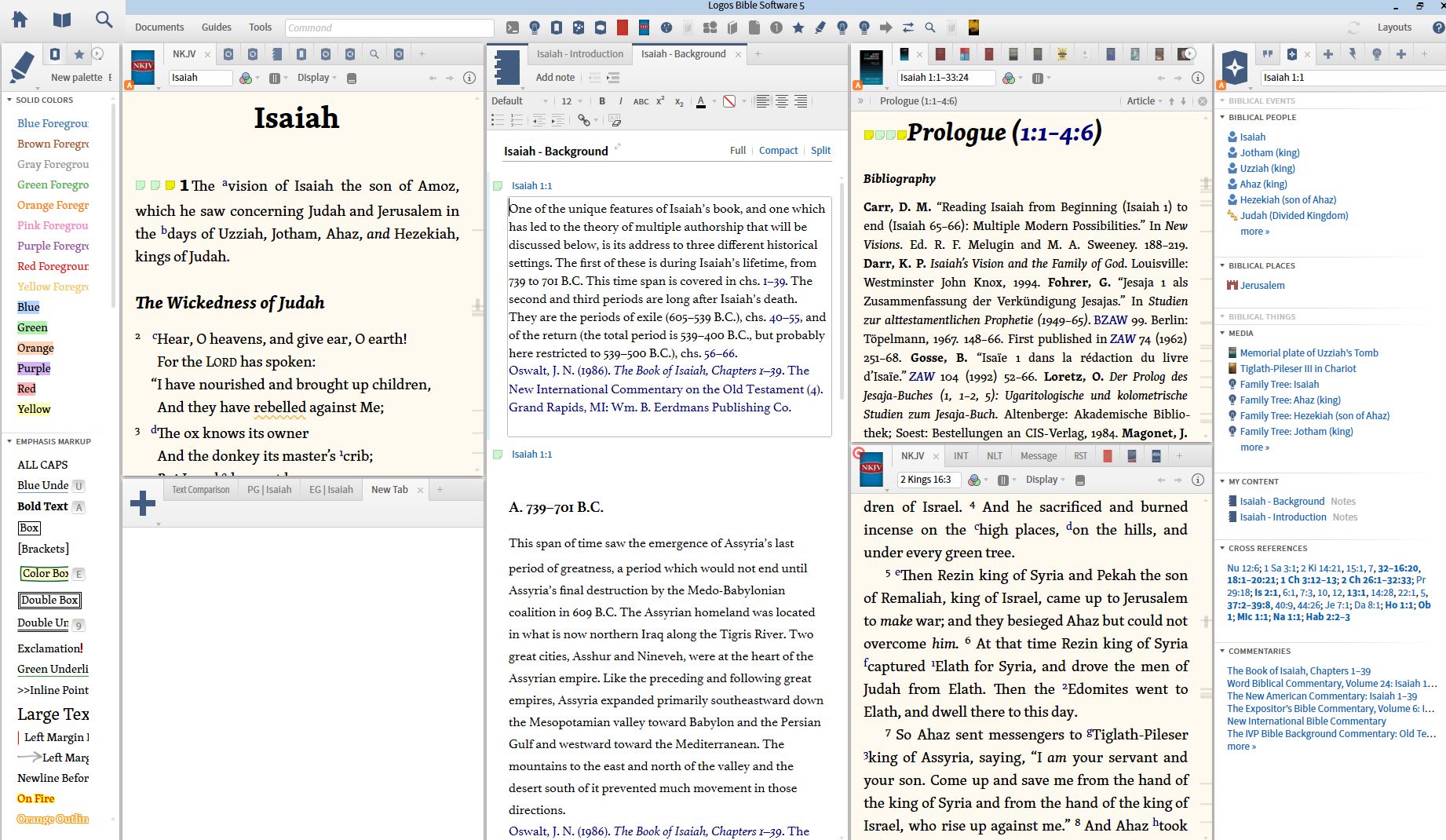Switch to the NLT tab

click(995, 456)
